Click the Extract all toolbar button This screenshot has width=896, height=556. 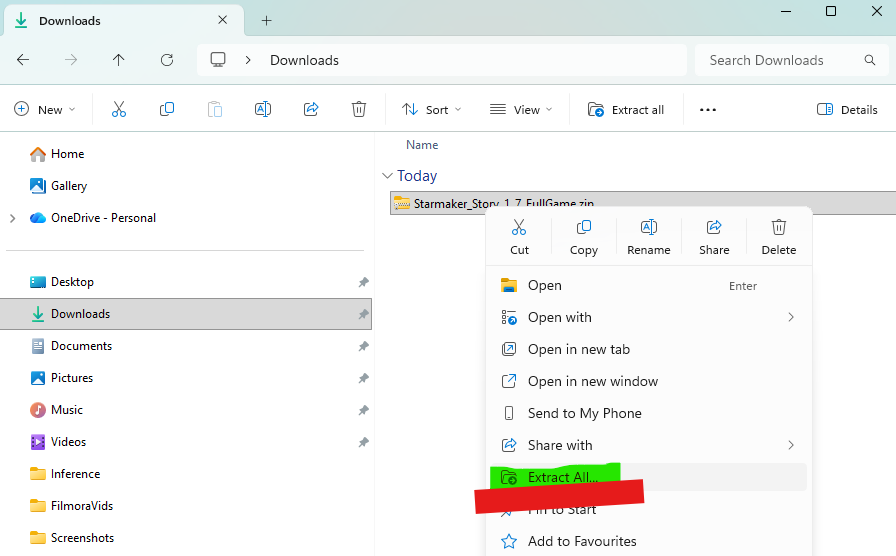[626, 110]
